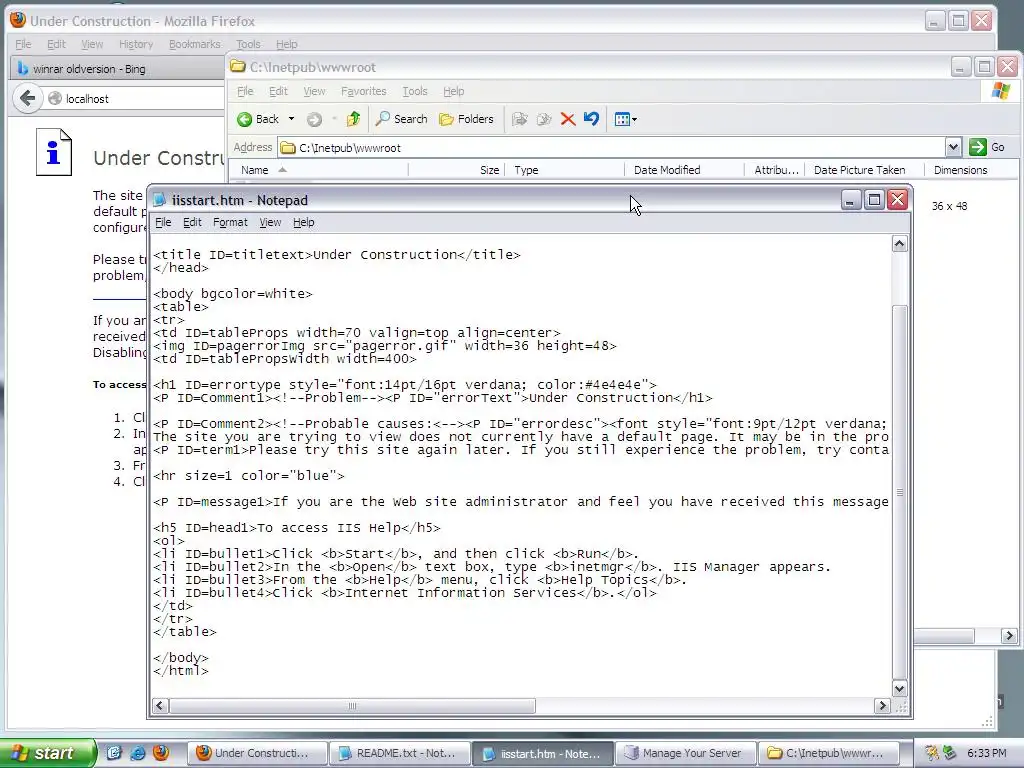Sort by Name column header
The height and width of the screenshot is (768, 1024).
pyautogui.click(x=319, y=170)
